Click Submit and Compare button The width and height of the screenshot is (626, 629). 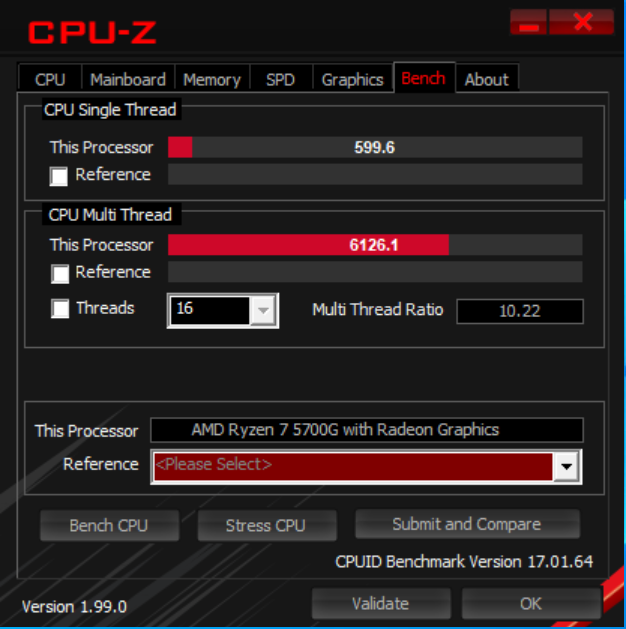point(467,524)
